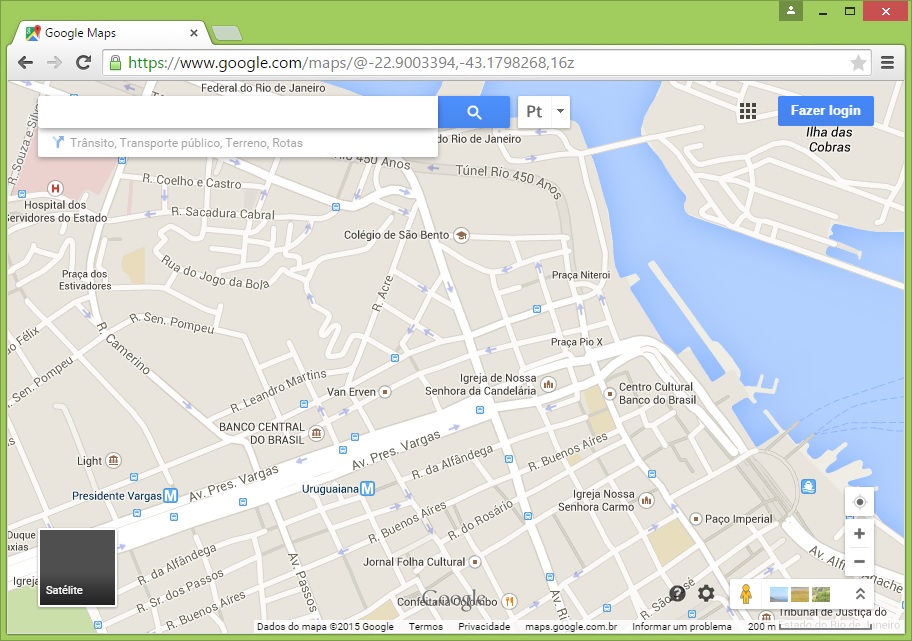Click the Praça Niteroi label

(x=580, y=275)
